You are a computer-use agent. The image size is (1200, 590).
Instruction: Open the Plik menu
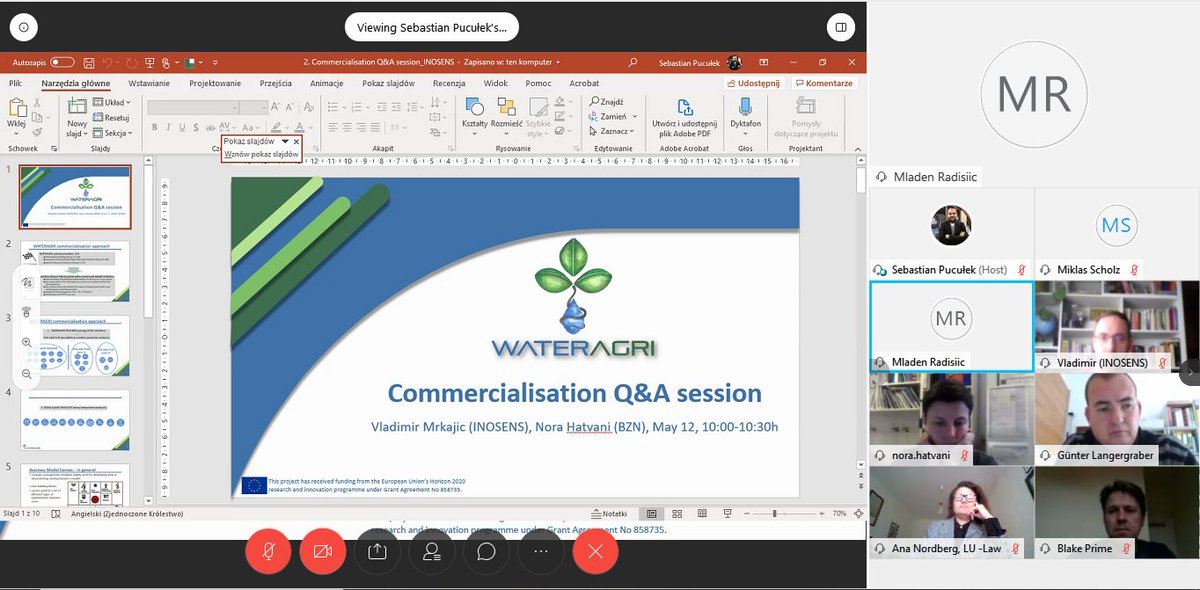click(x=15, y=84)
